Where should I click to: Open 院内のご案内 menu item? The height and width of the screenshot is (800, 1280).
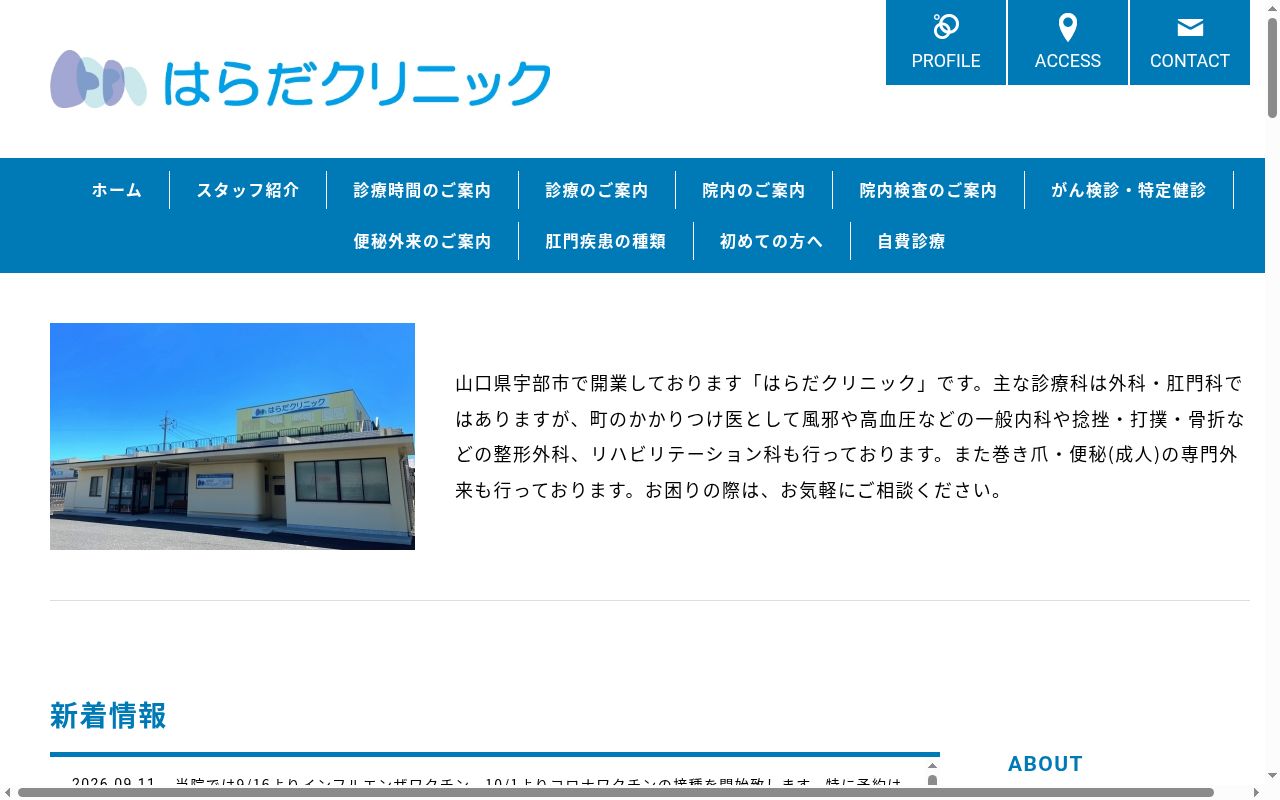click(754, 190)
